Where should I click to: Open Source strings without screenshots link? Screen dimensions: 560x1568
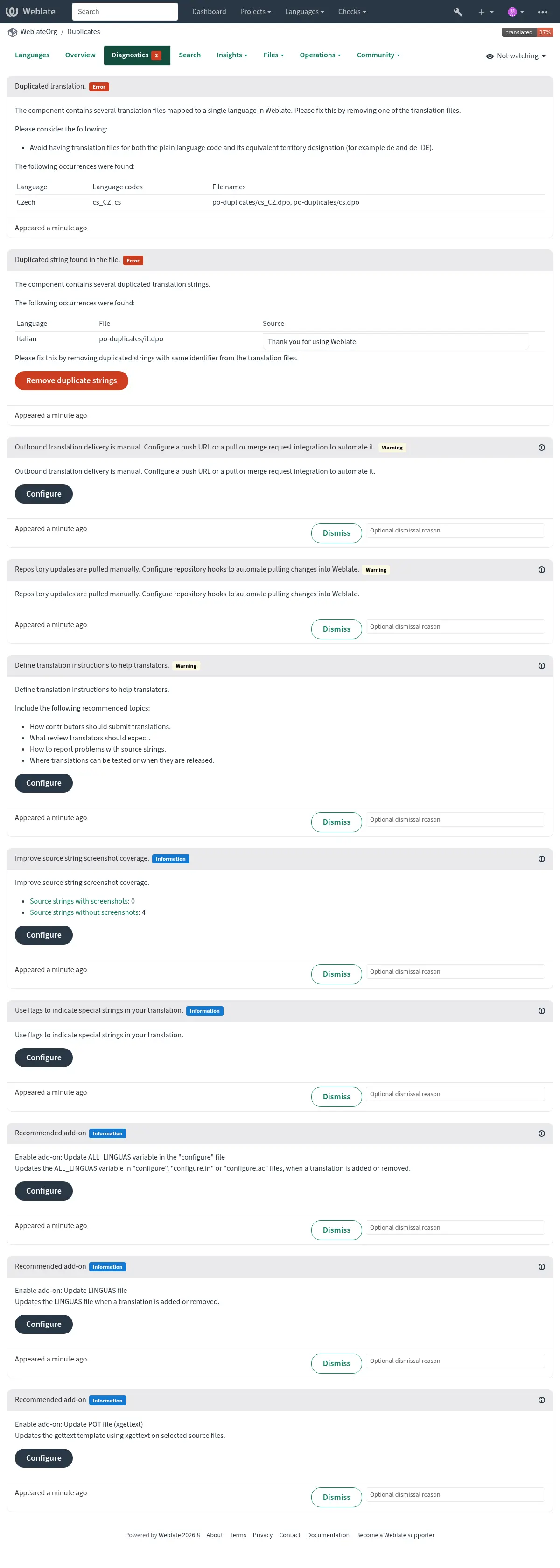click(x=84, y=912)
